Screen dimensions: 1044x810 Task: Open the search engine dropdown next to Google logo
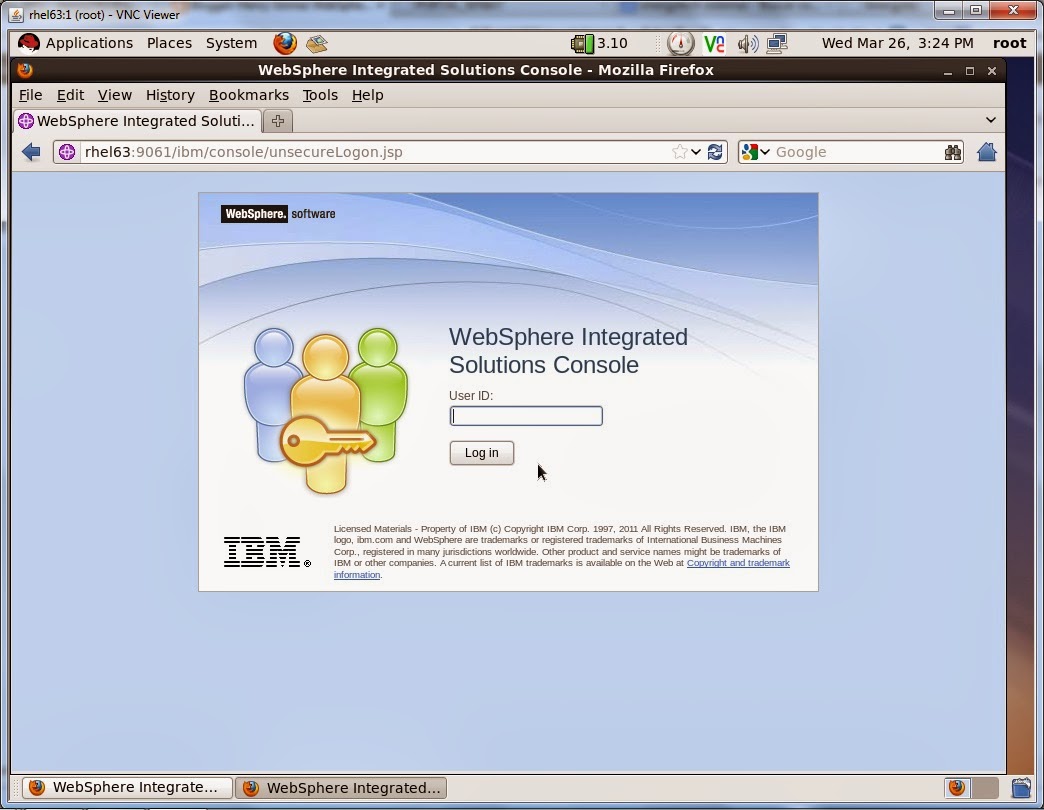coord(766,151)
